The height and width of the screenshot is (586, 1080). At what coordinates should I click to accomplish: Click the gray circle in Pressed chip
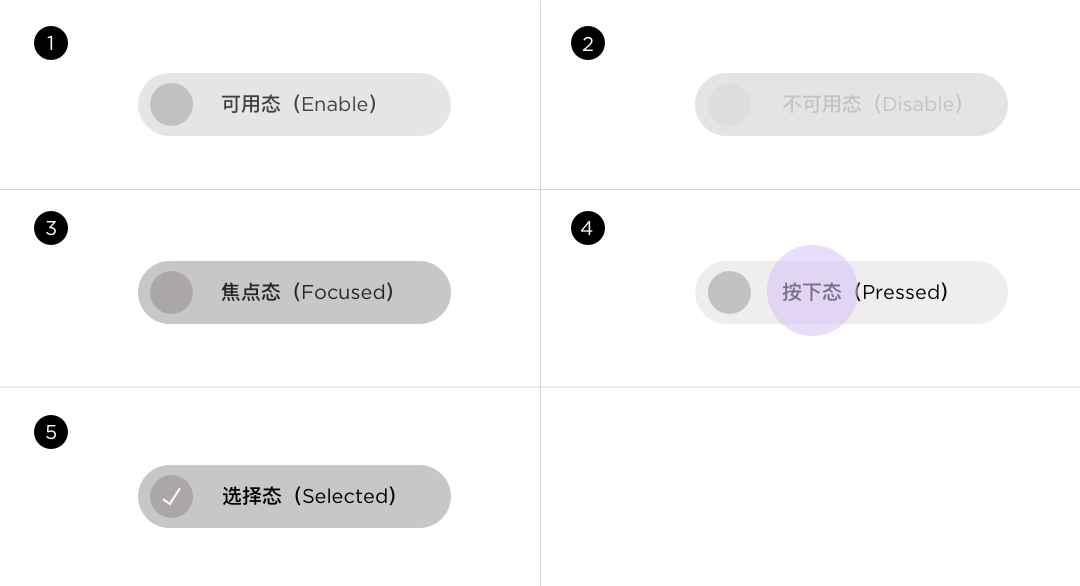[729, 293]
